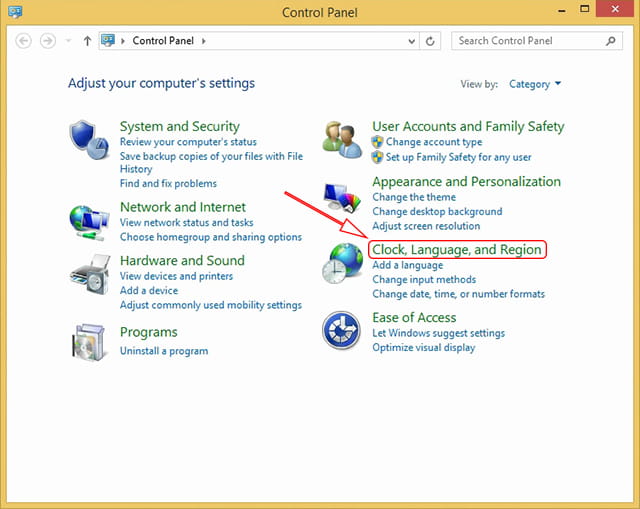The height and width of the screenshot is (509, 640).
Task: Open the View by Category dropdown
Action: 535,84
